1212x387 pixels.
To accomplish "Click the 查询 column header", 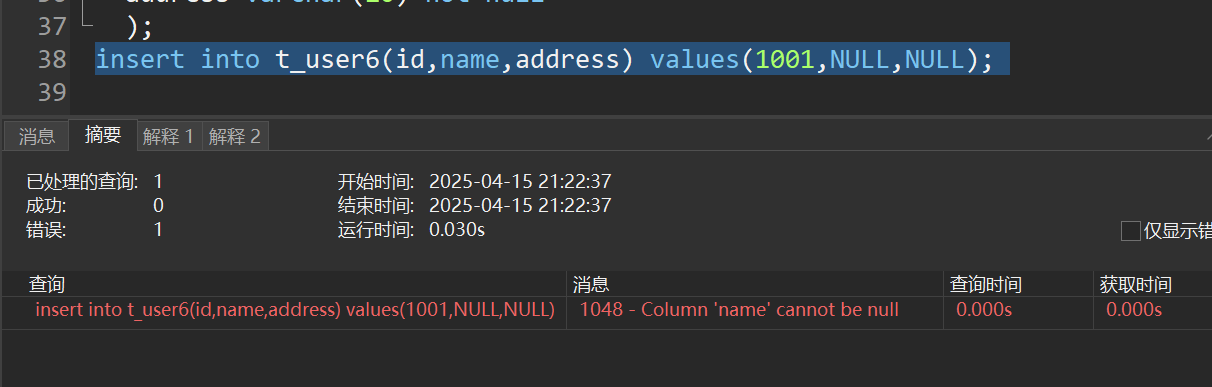I will click(284, 285).
